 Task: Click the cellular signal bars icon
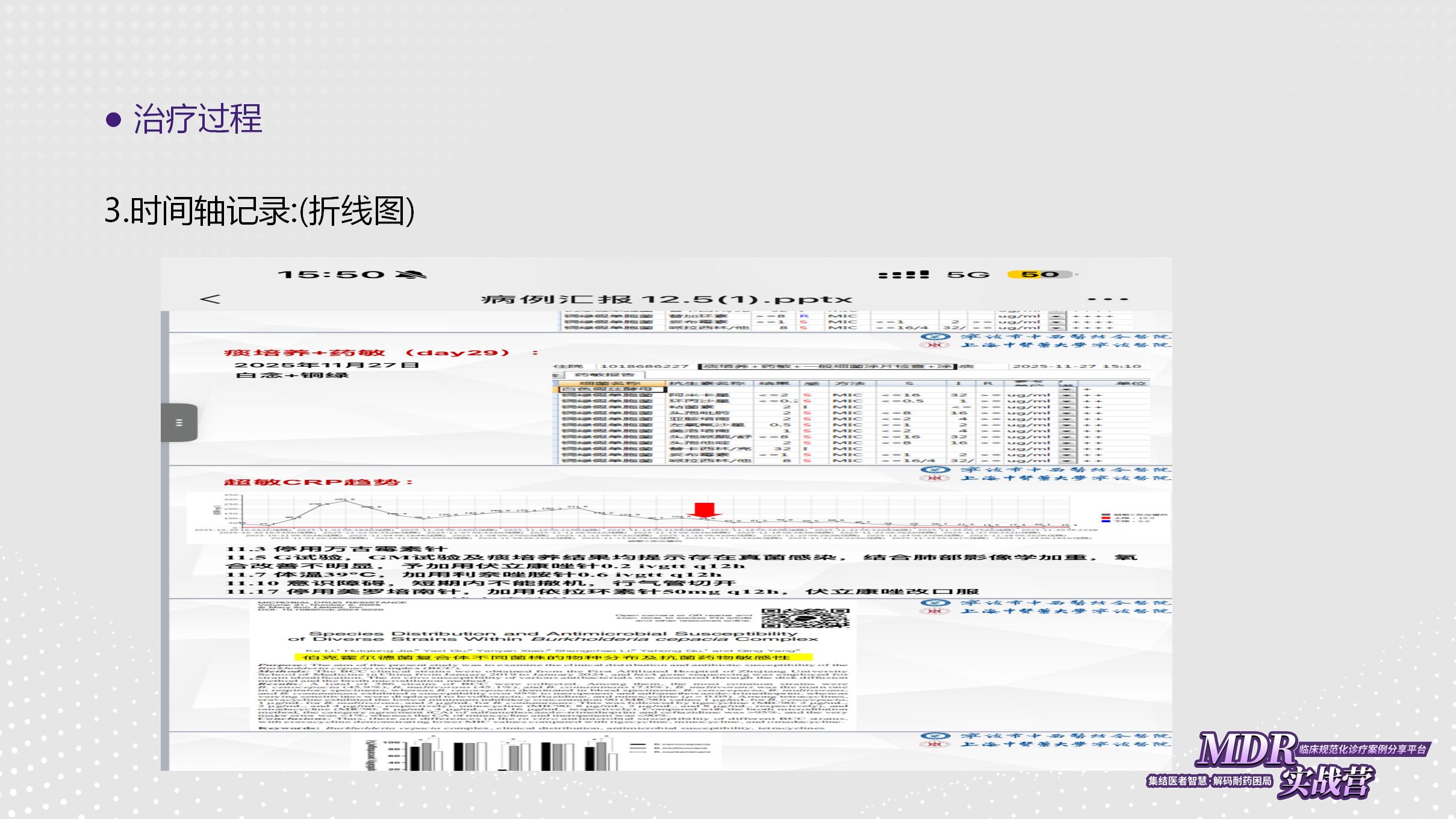(x=903, y=275)
